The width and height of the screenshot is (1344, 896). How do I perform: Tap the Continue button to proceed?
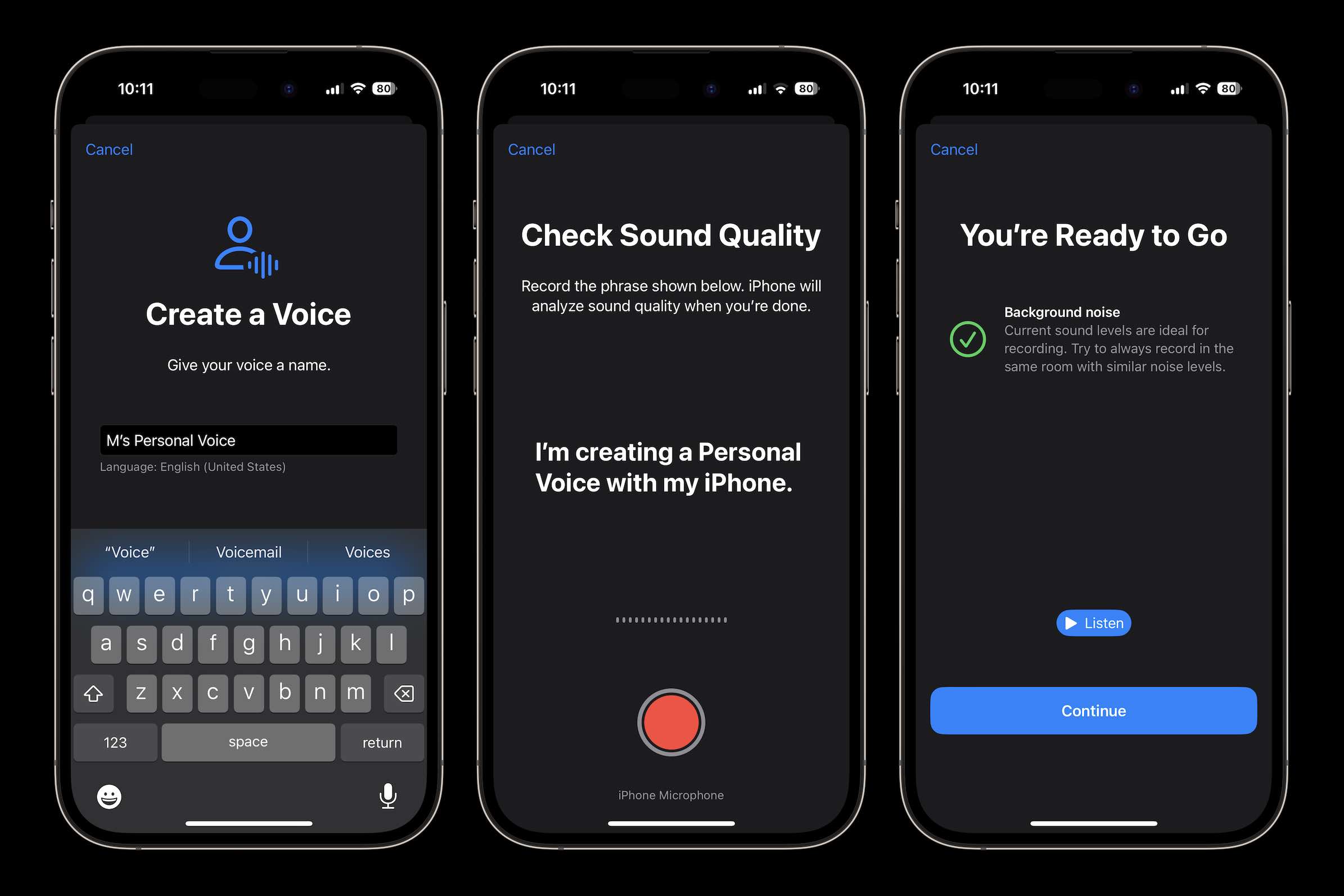(1092, 710)
